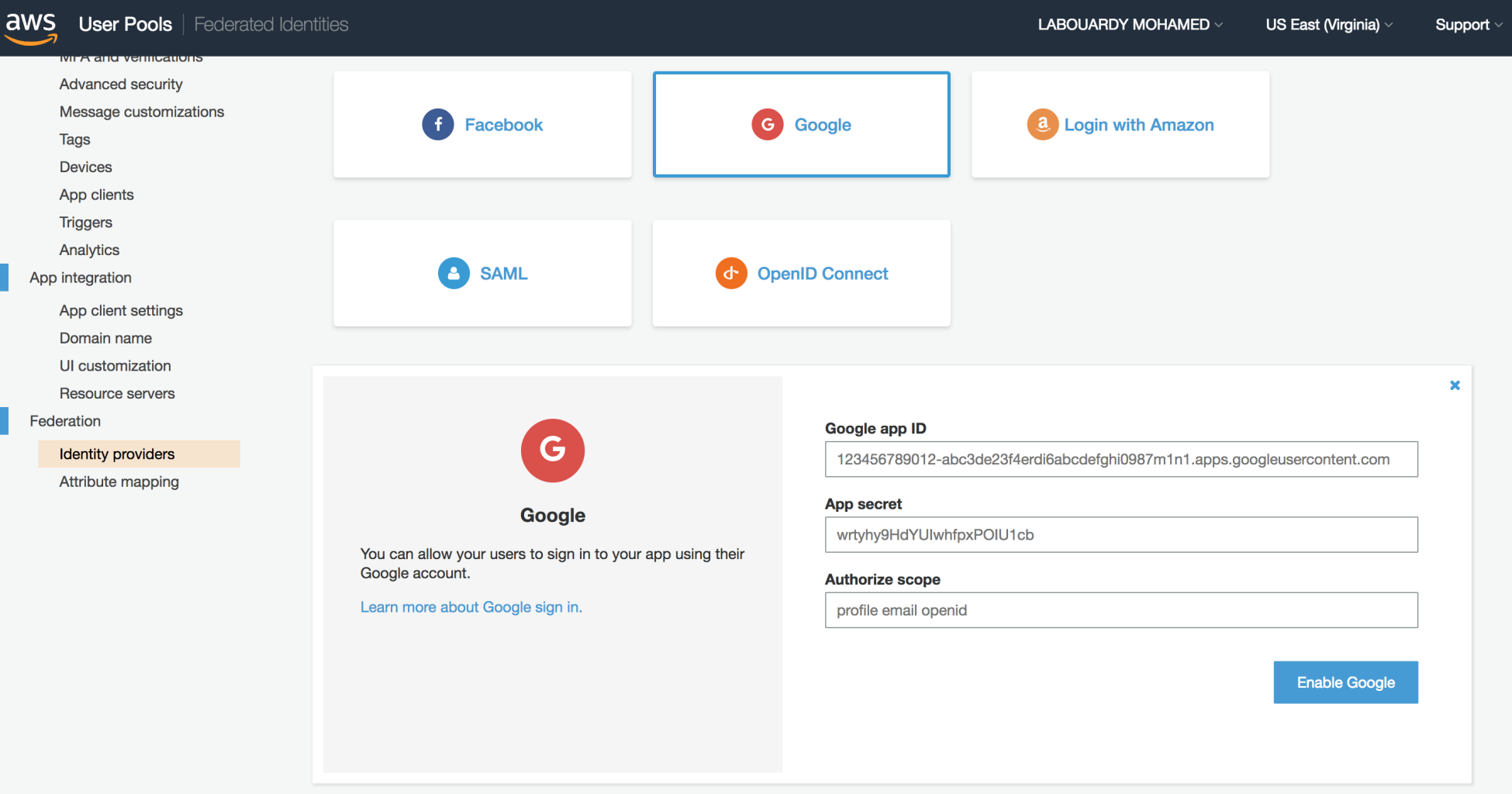The height and width of the screenshot is (794, 1512).
Task: Click the red Google icon in provider card
Action: [768, 125]
